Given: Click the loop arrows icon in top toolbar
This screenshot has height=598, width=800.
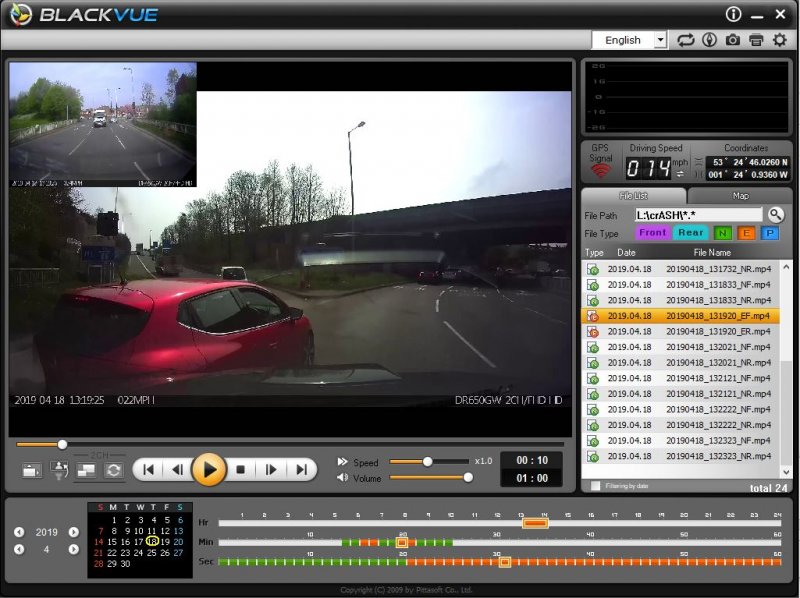Looking at the screenshot, I should click(685, 40).
